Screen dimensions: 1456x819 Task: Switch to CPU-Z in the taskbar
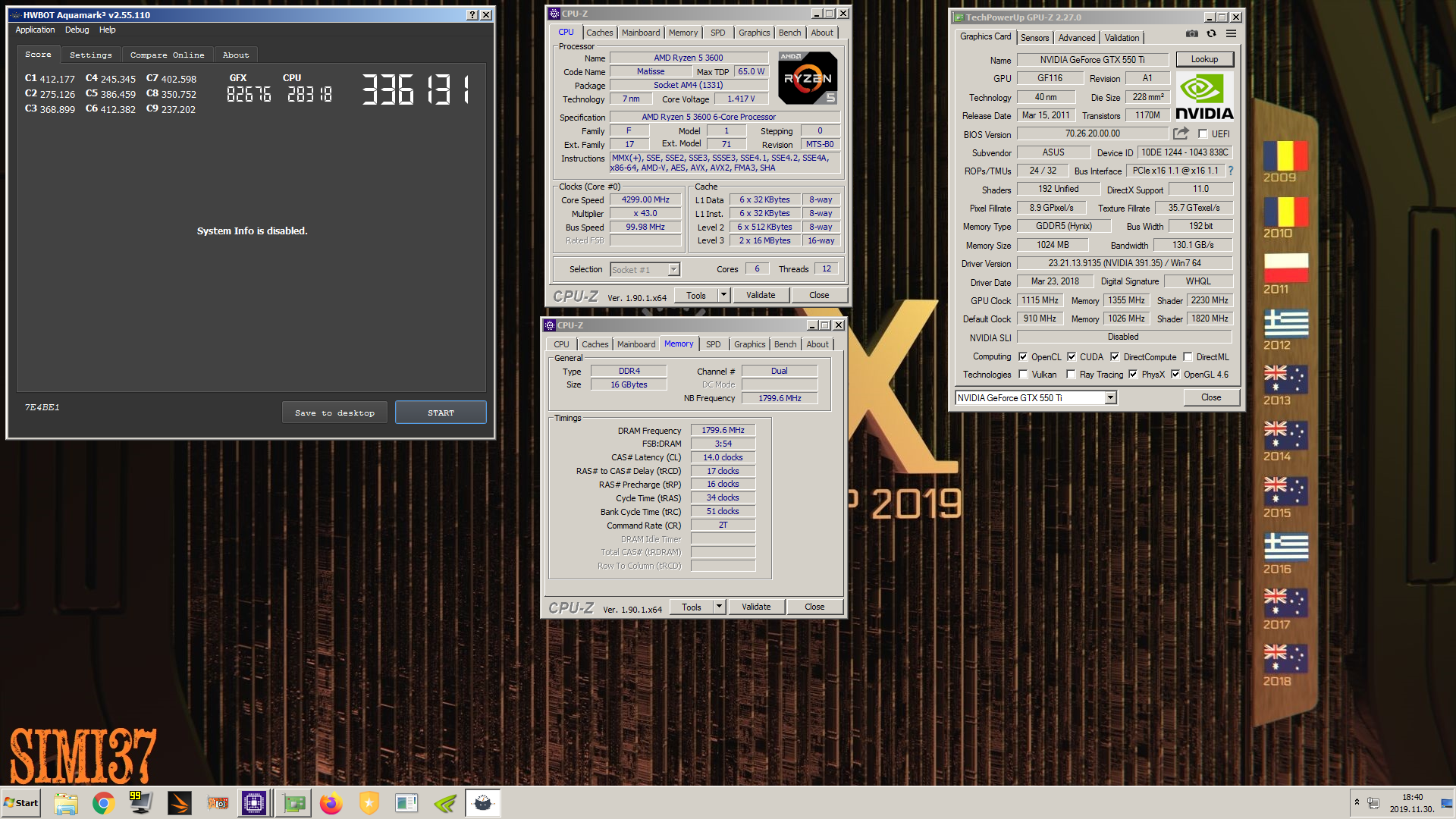(254, 803)
